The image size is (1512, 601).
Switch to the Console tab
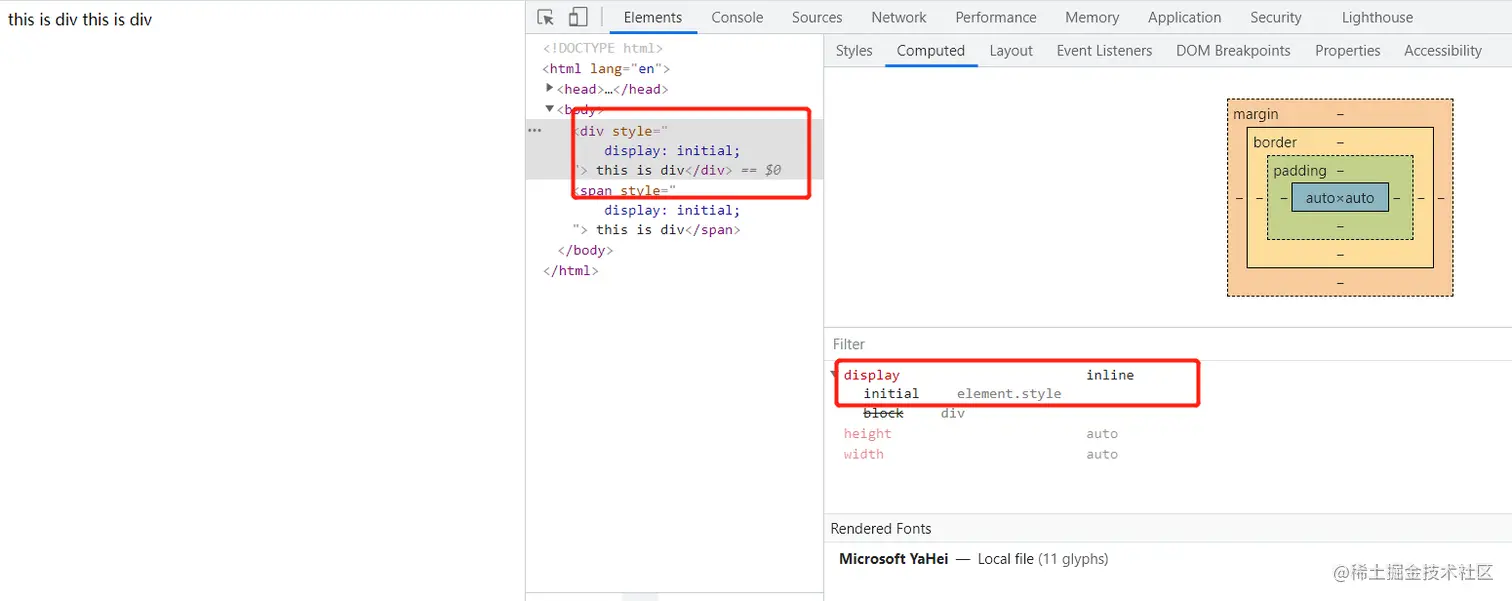point(737,17)
